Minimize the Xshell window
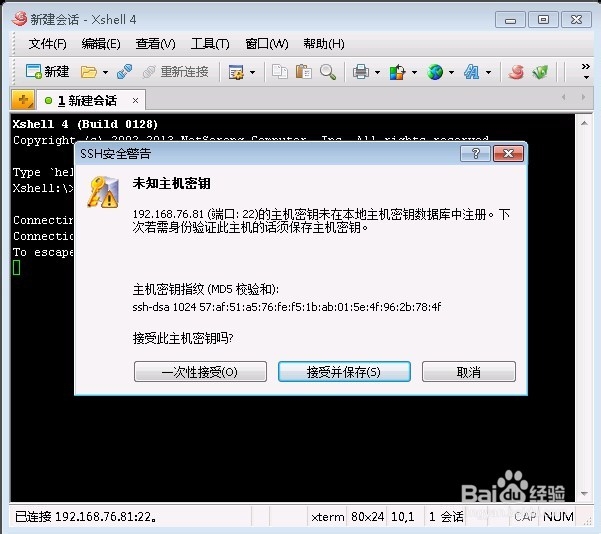The image size is (601, 534). point(510,20)
